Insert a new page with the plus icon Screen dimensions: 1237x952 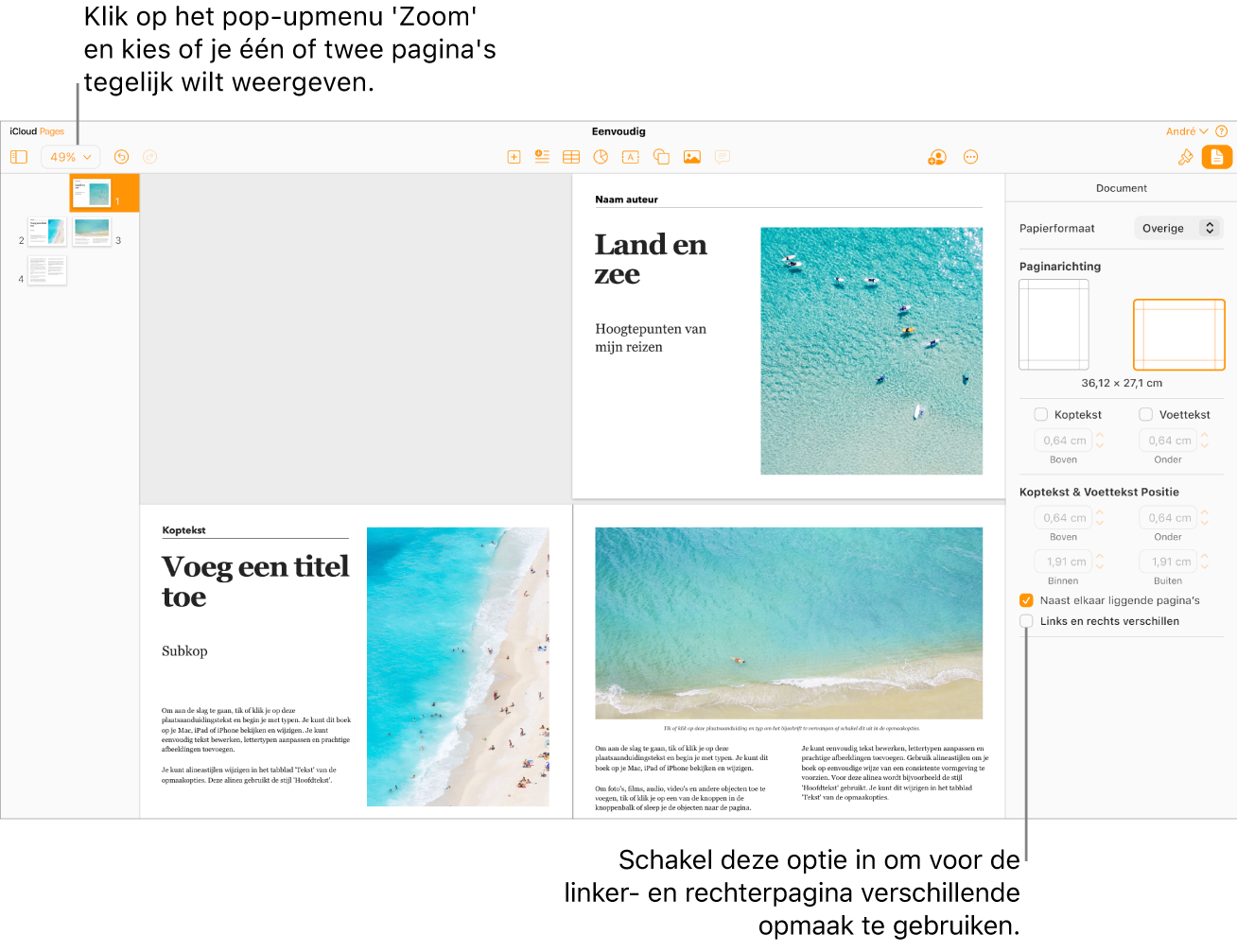514,157
